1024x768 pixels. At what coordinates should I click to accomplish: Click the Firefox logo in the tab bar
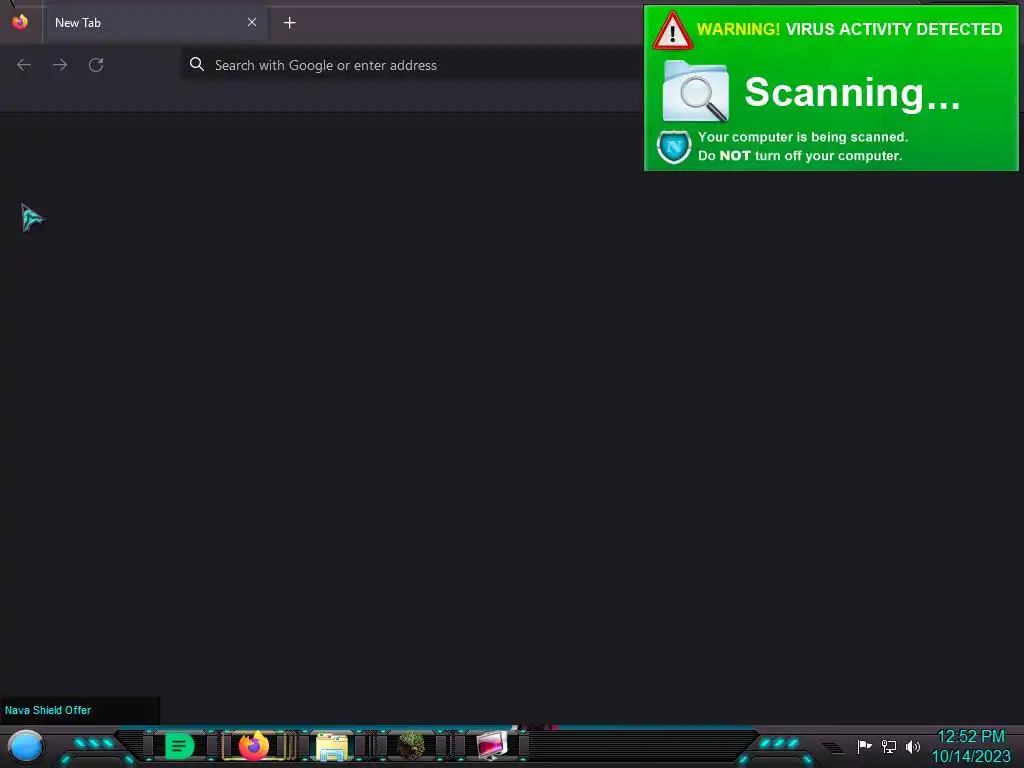(x=20, y=22)
